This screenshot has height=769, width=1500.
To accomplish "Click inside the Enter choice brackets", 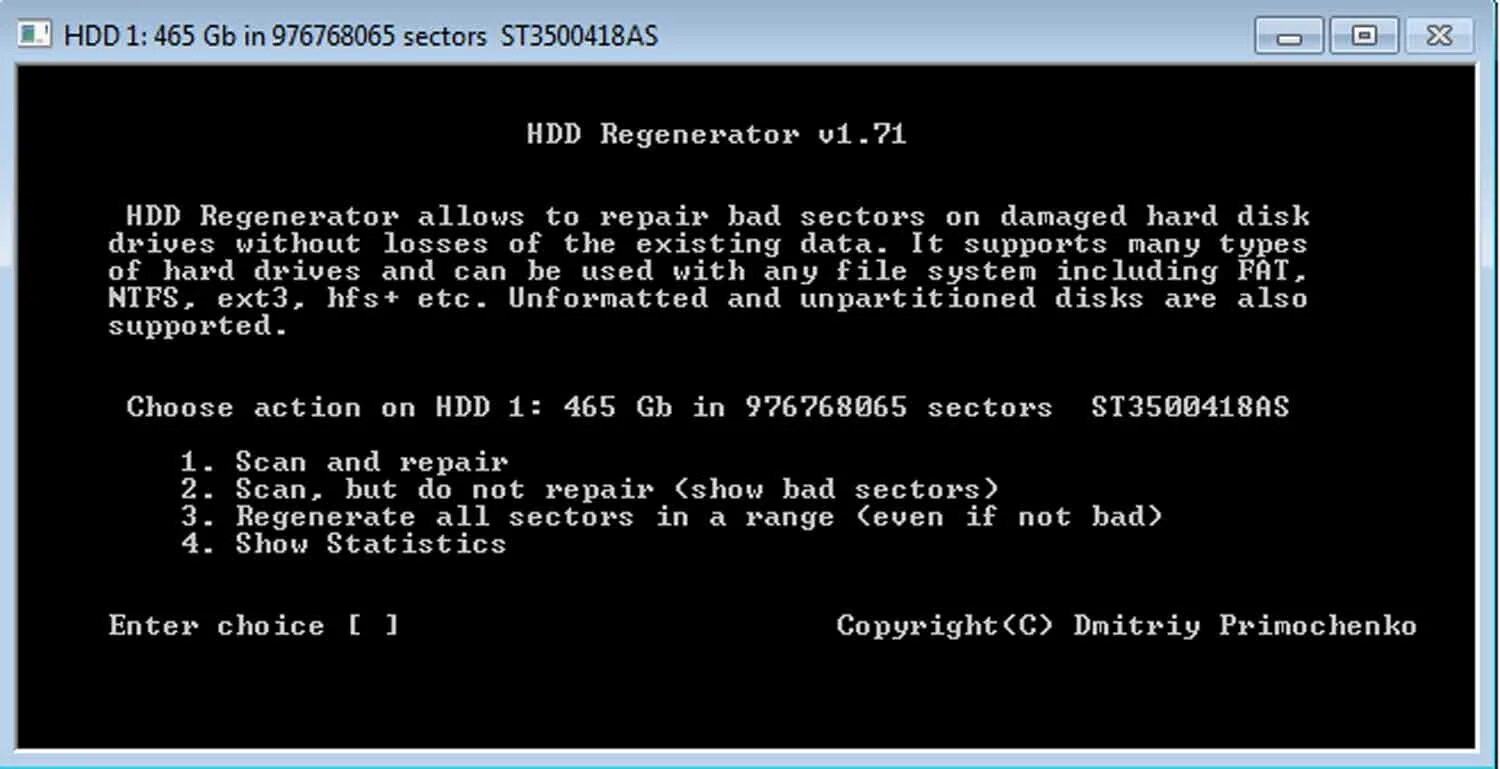I will coord(373,626).
